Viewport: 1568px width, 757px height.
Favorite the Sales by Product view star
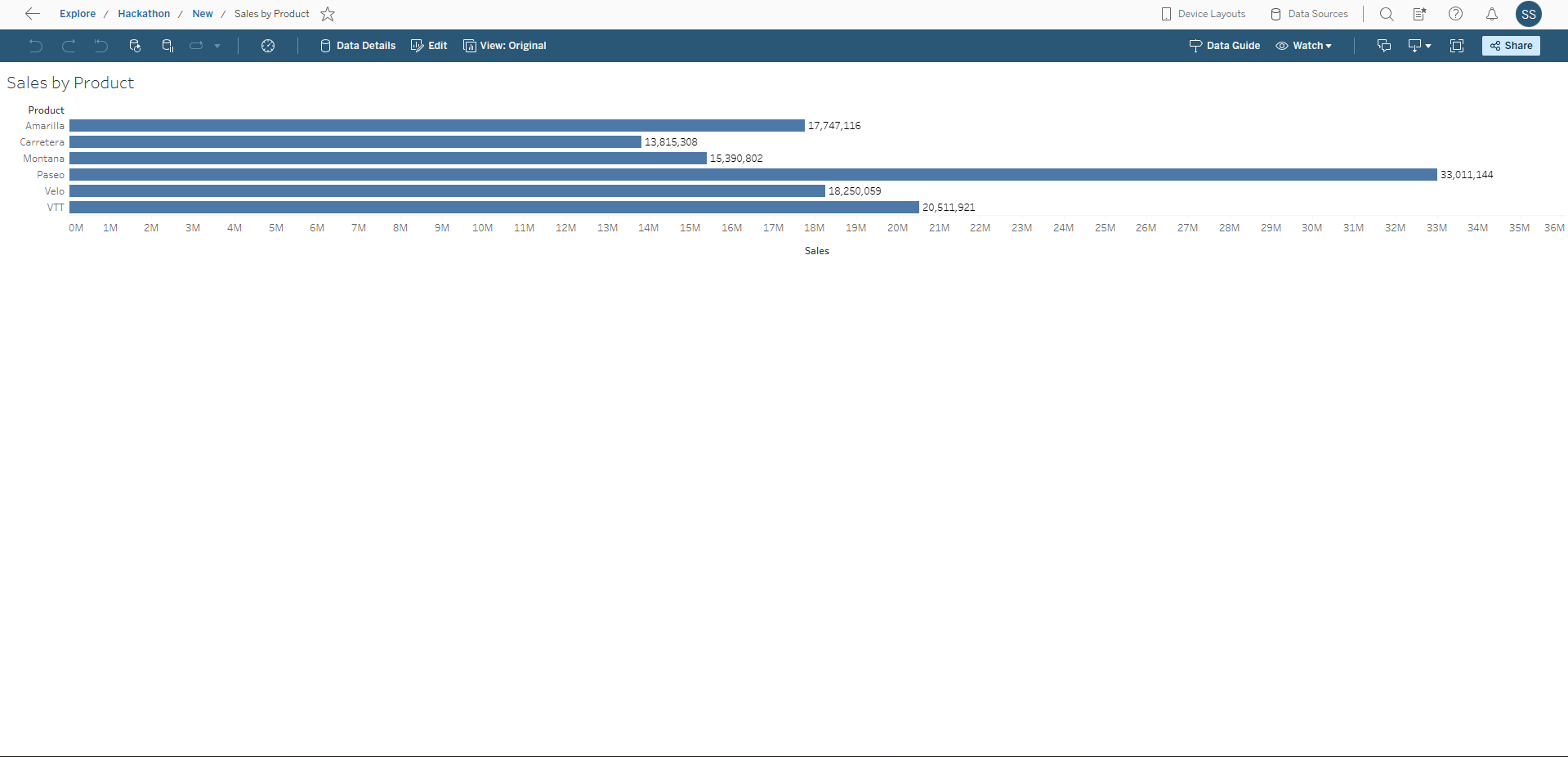pos(328,14)
